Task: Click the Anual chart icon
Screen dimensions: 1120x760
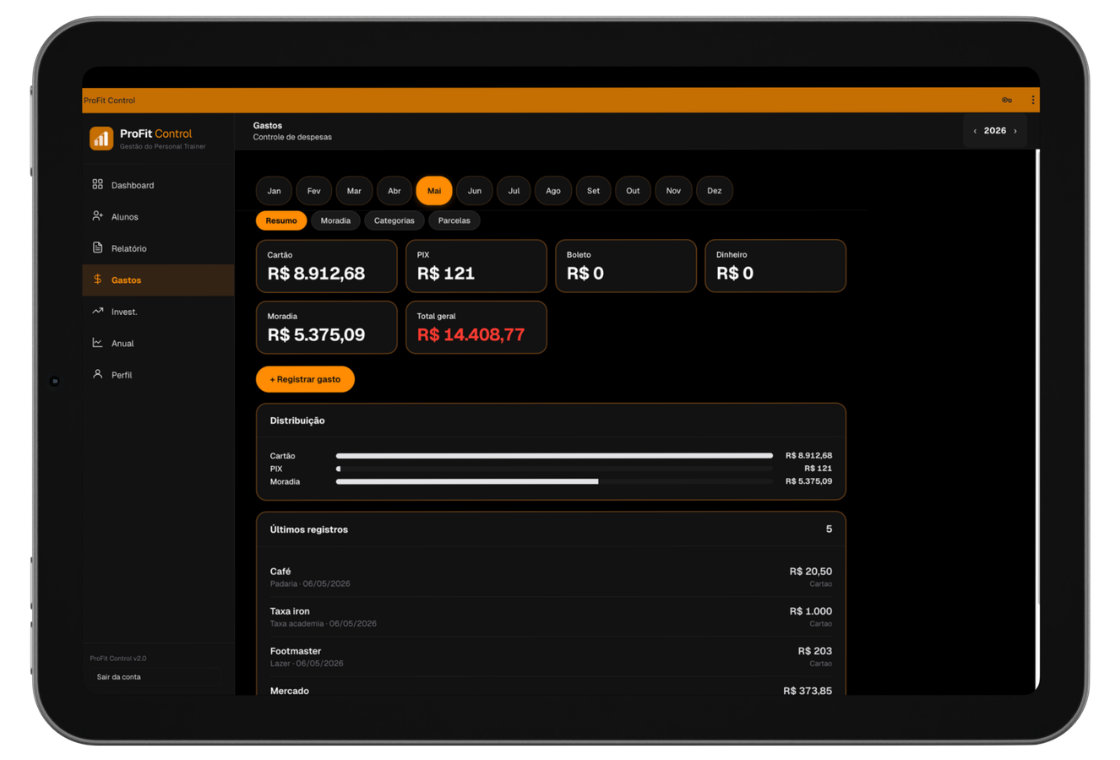Action: pos(98,343)
